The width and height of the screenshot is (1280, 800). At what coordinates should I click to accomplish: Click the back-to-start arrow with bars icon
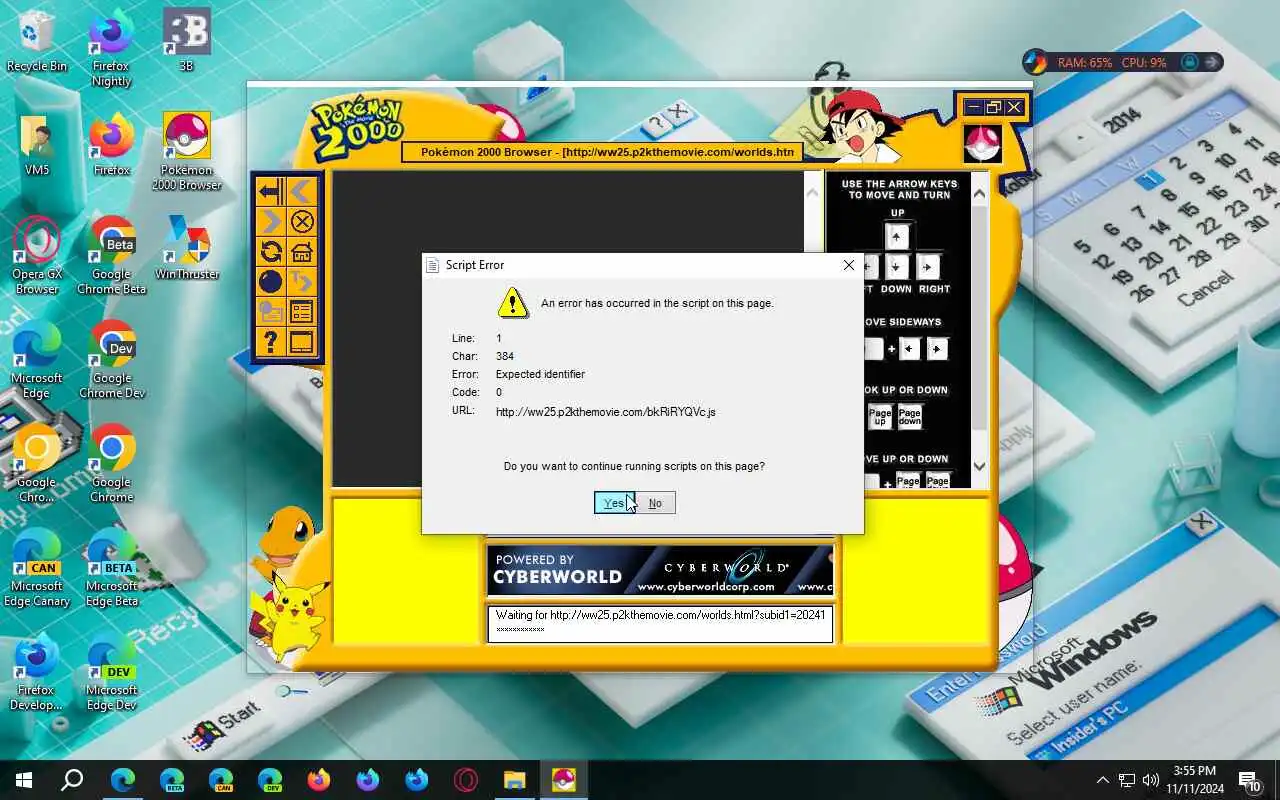[270, 192]
